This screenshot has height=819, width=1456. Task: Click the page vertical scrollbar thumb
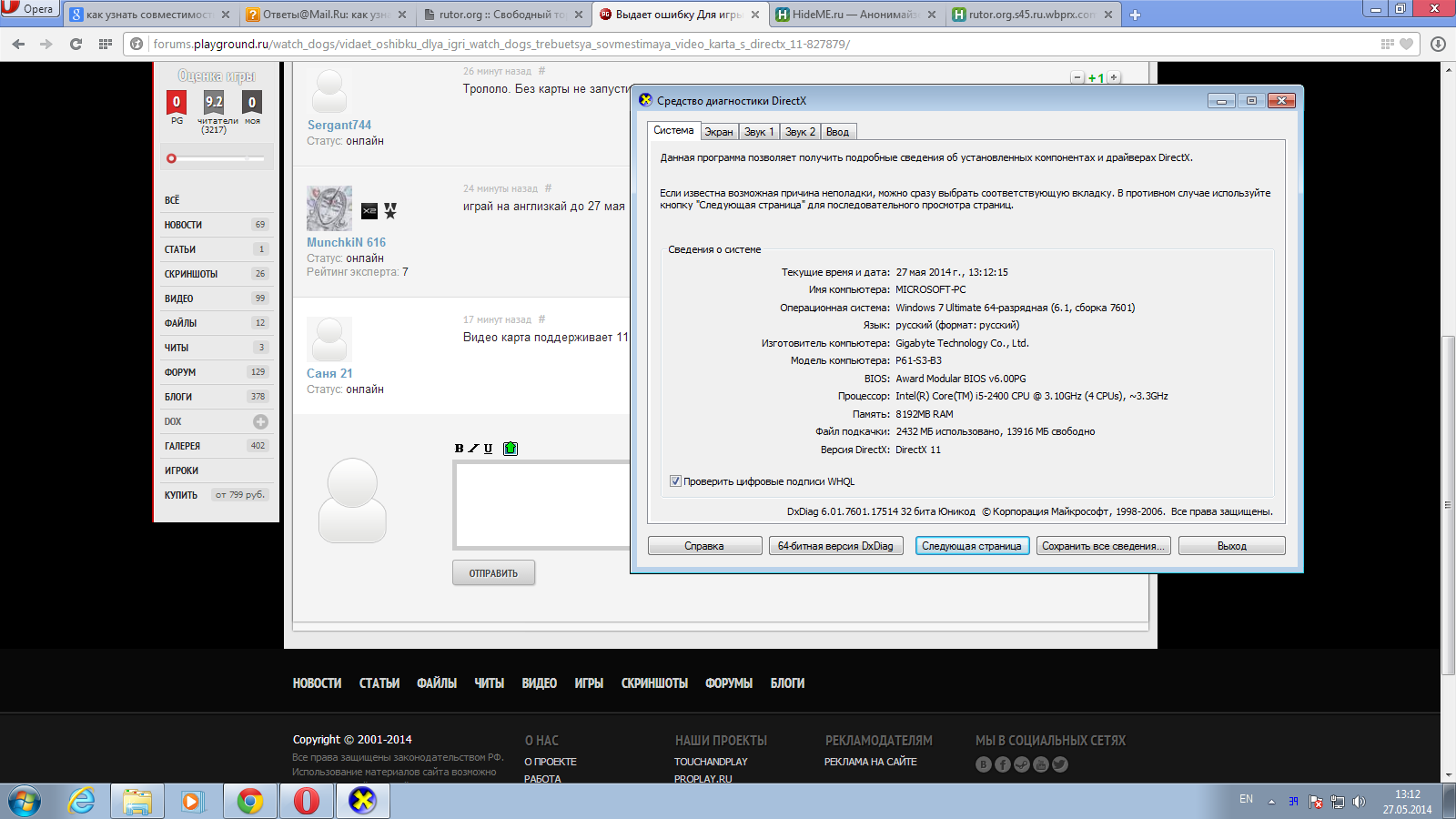click(1448, 505)
